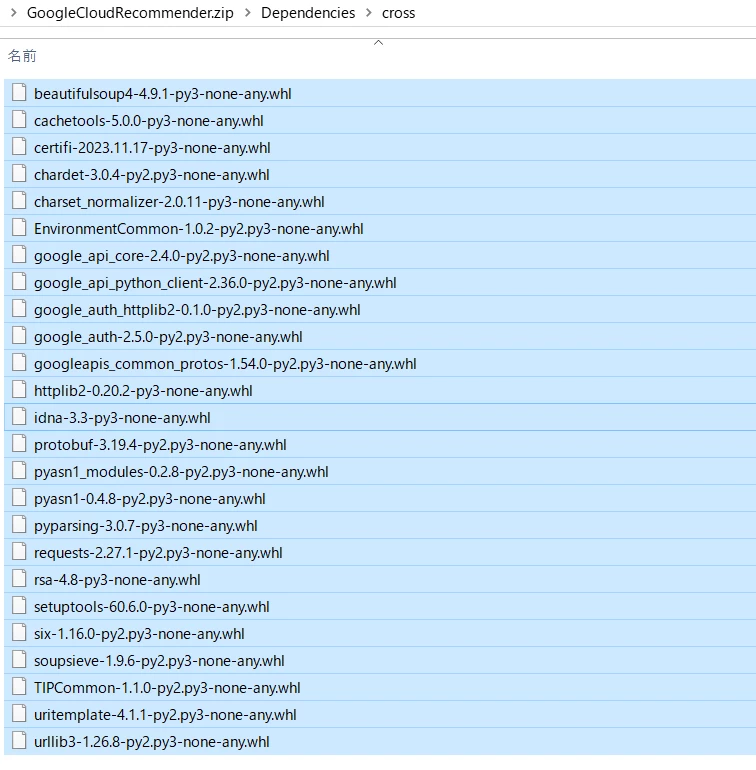Select rsa-4.8-py3-none-any.whl file name
The height and width of the screenshot is (770, 756).
117,580
